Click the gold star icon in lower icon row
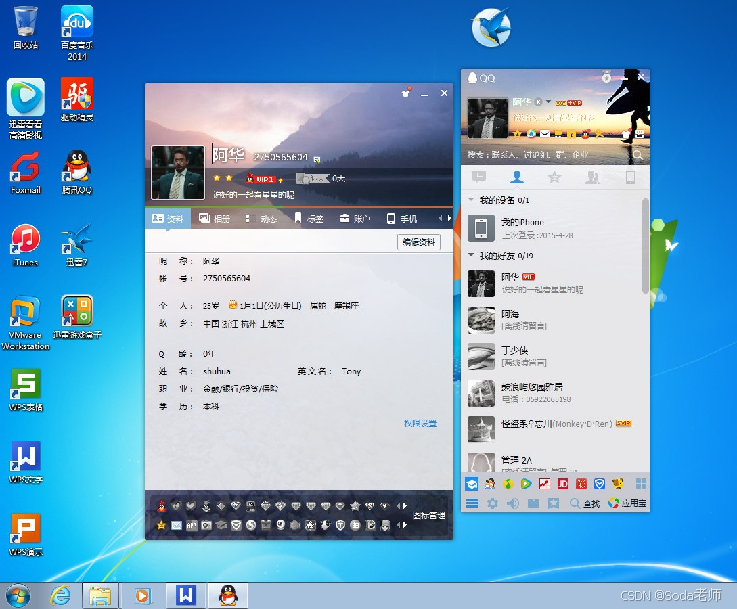The width and height of the screenshot is (737, 609). [x=161, y=525]
